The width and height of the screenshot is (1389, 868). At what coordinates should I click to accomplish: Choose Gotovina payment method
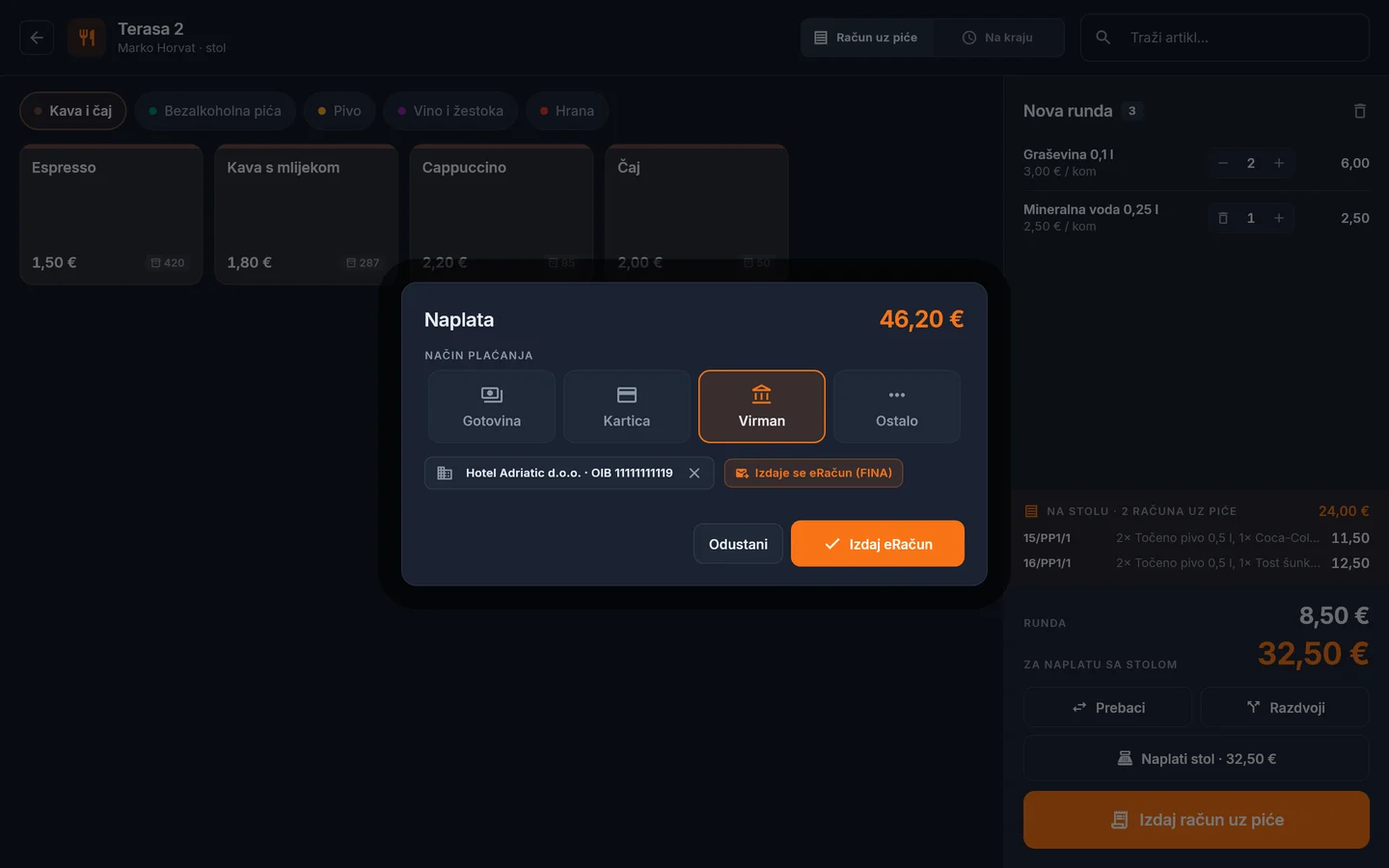click(492, 407)
